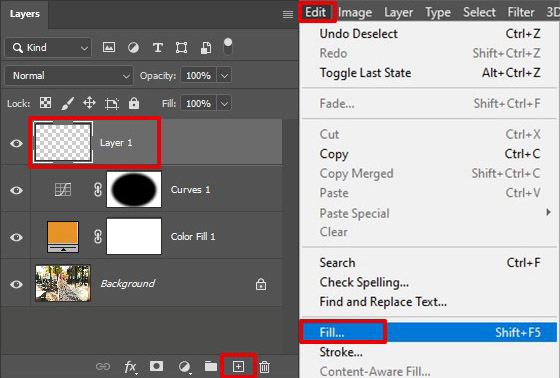Expand the Opacity slider dropdown arrow

(224, 75)
